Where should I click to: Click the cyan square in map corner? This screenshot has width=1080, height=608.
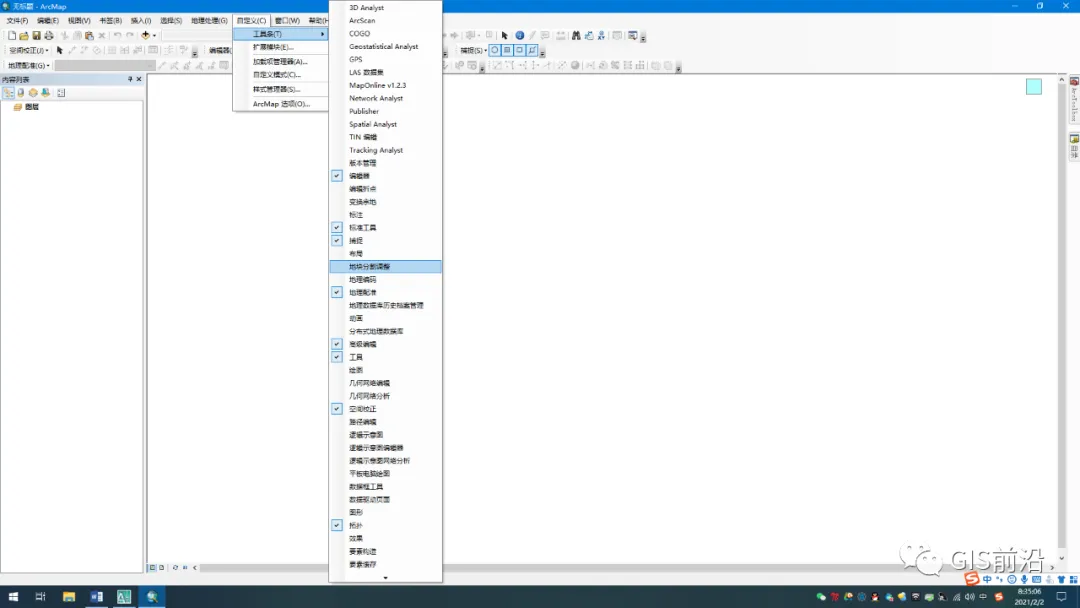pyautogui.click(x=1033, y=86)
